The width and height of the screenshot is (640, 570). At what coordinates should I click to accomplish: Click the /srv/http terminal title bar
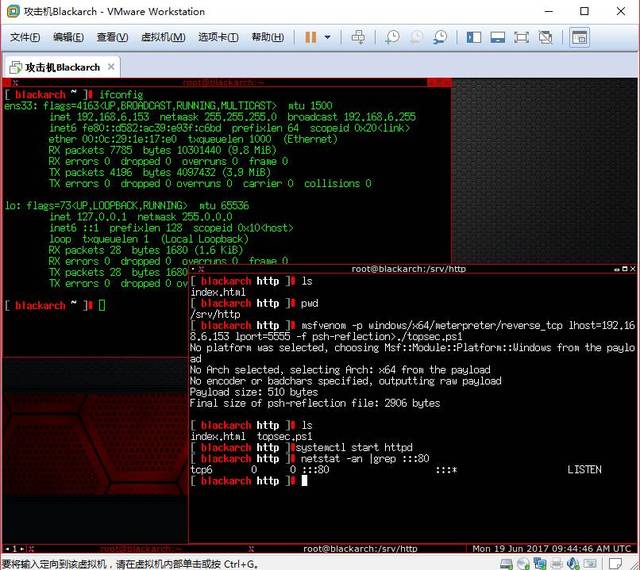[x=409, y=269]
